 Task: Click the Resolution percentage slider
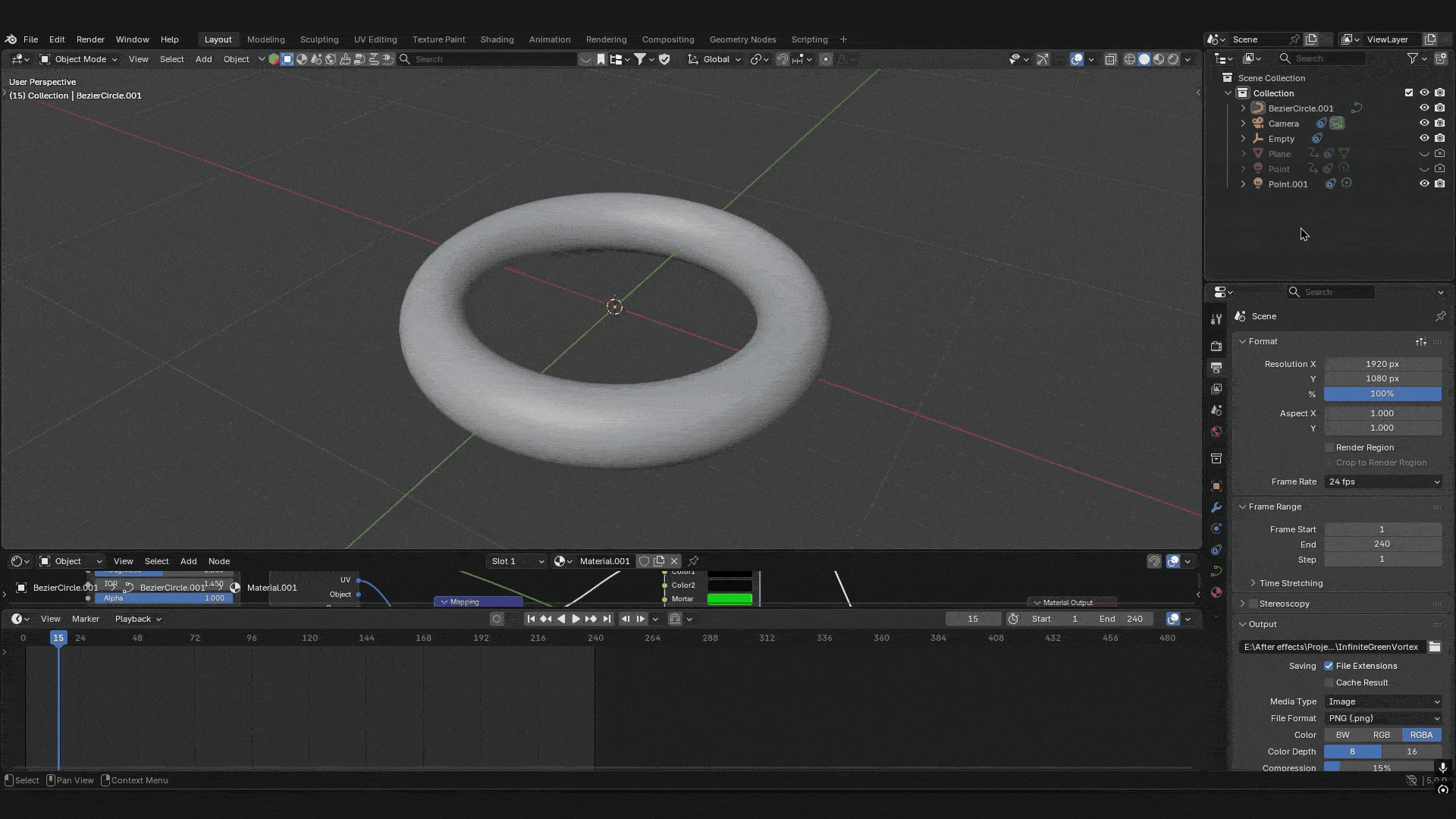tap(1382, 394)
